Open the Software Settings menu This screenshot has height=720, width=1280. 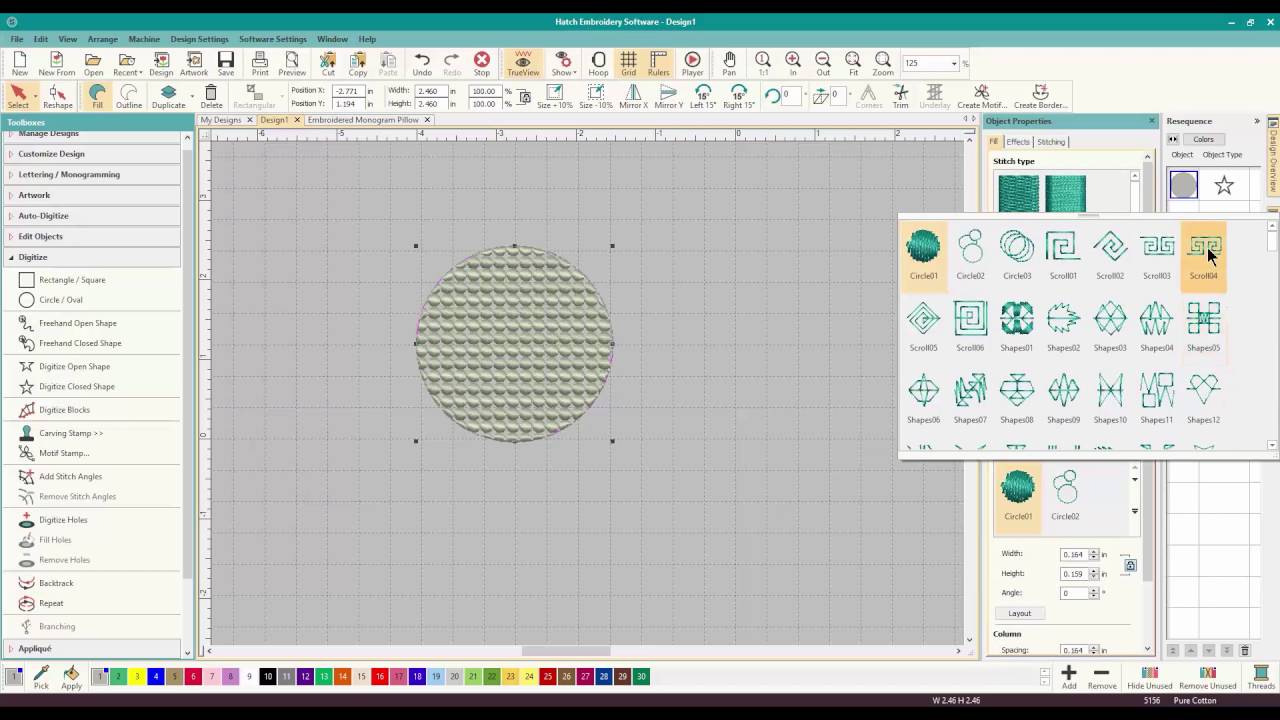click(x=272, y=39)
